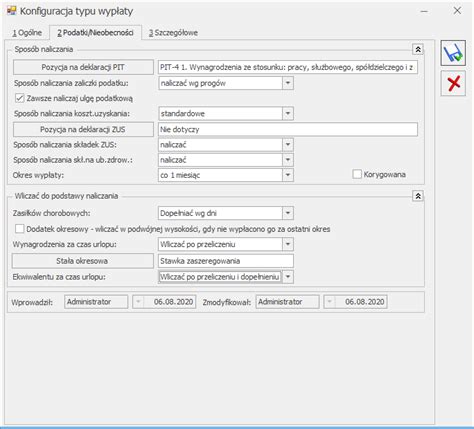Enable the Korygowana checkbox
The image size is (474, 429).
pos(357,174)
